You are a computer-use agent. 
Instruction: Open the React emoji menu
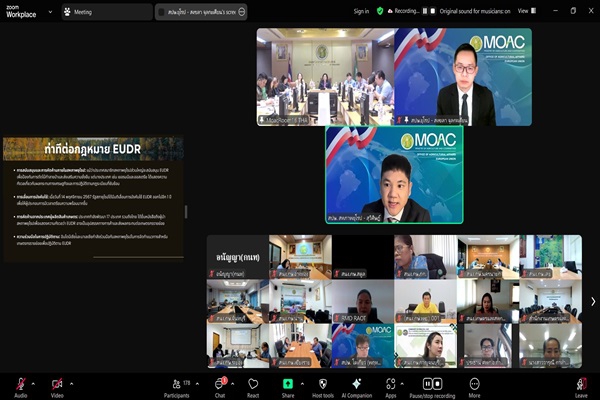tap(253, 385)
